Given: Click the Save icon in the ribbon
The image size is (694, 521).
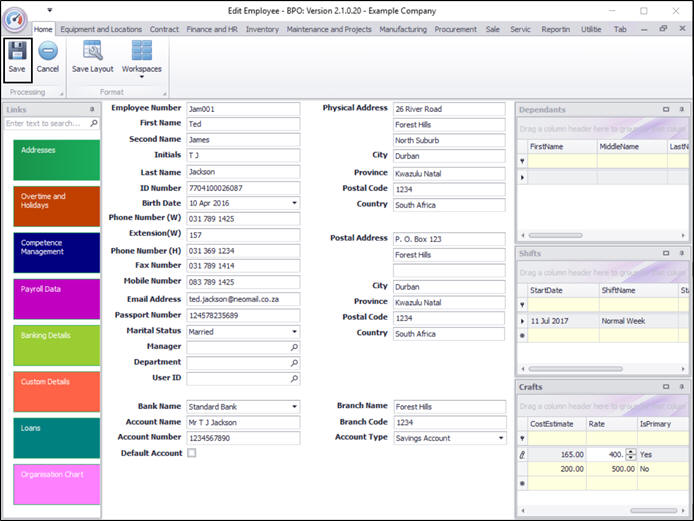Looking at the screenshot, I should pyautogui.click(x=17, y=52).
